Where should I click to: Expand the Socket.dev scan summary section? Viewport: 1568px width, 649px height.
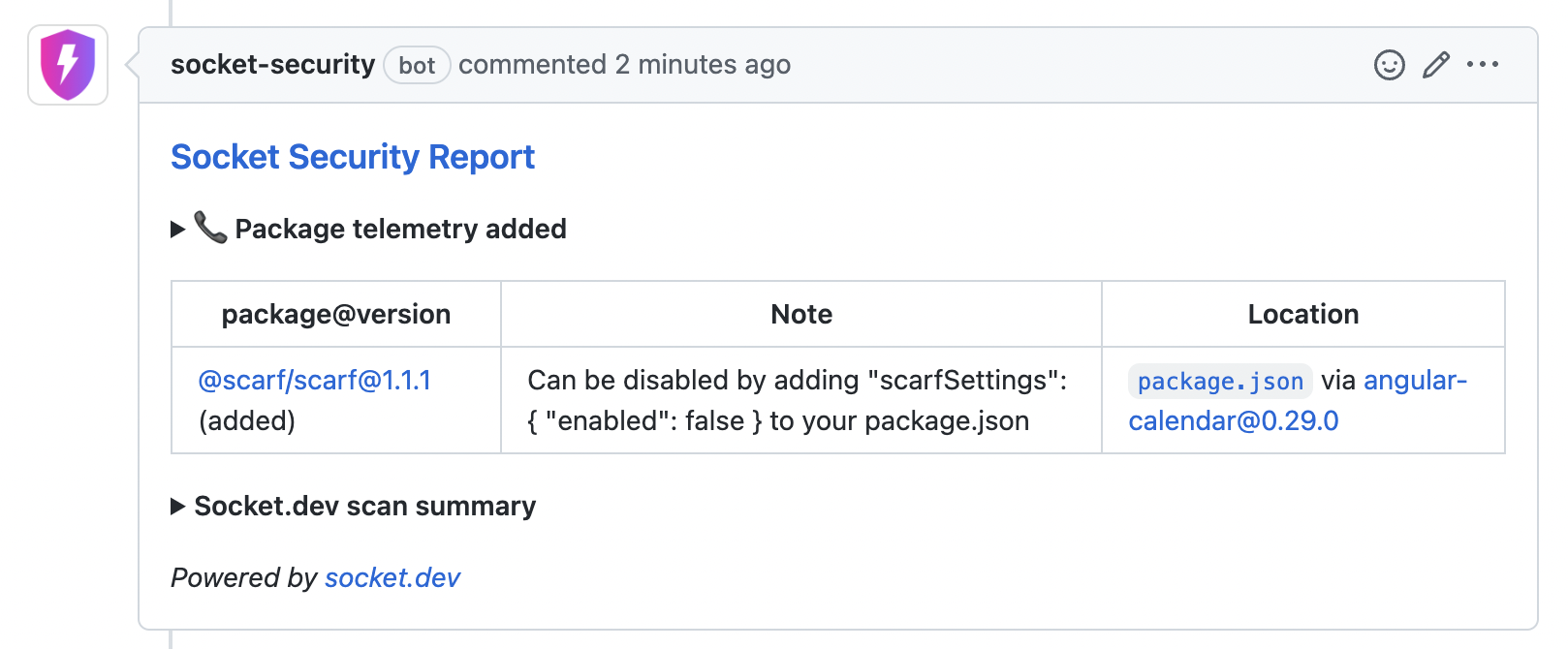click(178, 507)
